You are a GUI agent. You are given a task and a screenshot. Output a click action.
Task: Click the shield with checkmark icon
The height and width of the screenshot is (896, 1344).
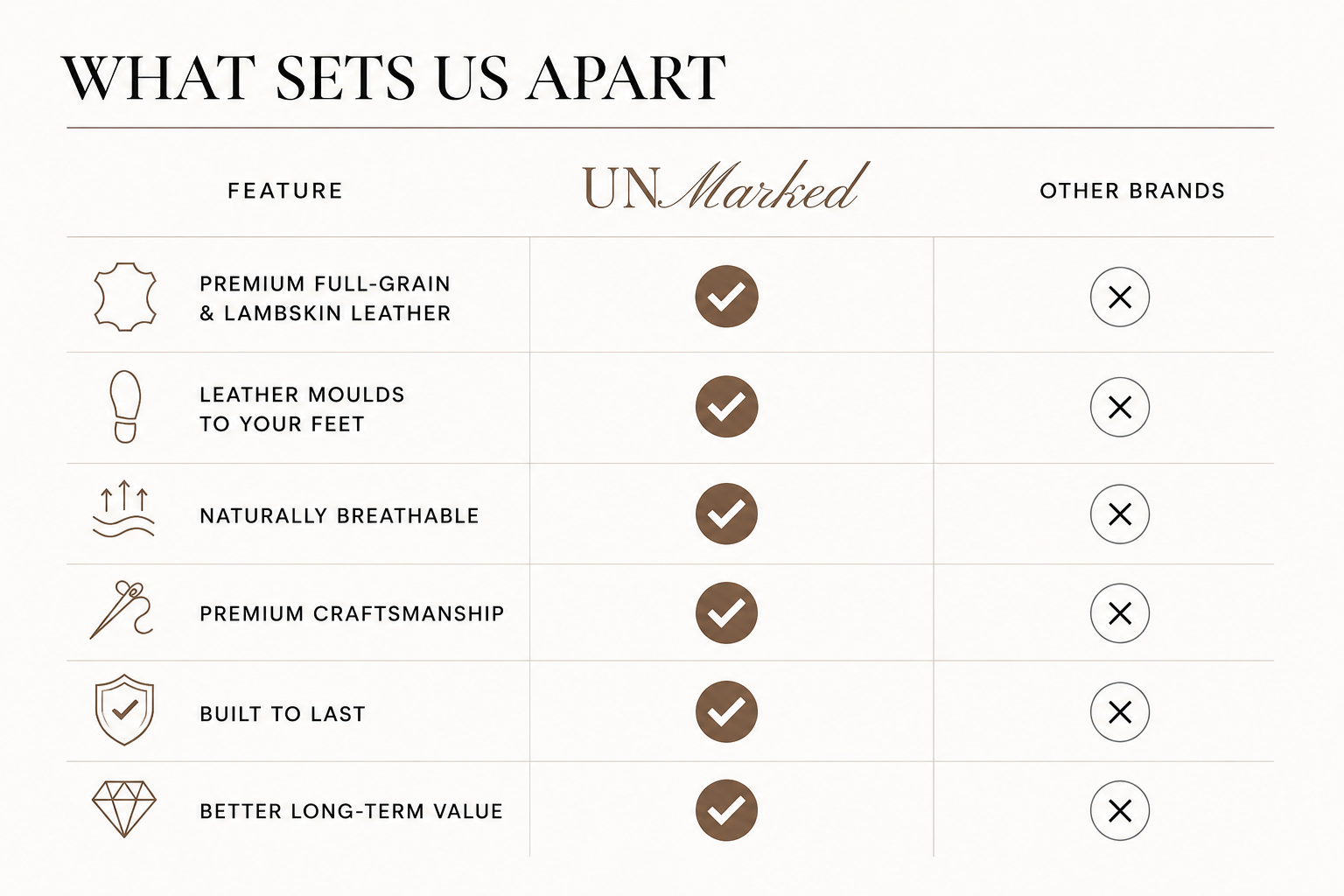[124, 710]
